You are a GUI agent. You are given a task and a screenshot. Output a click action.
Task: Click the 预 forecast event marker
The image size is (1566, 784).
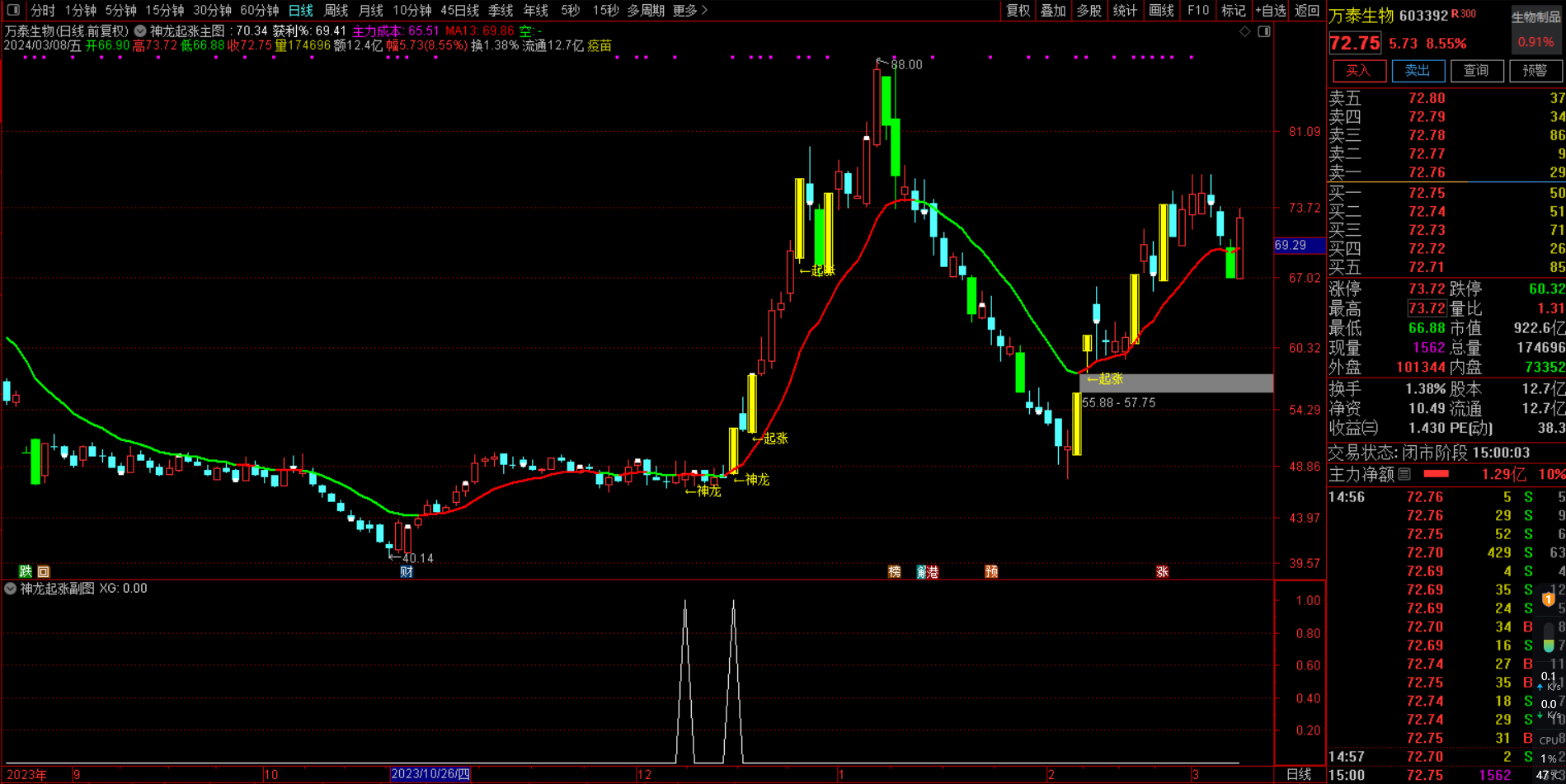(x=991, y=571)
